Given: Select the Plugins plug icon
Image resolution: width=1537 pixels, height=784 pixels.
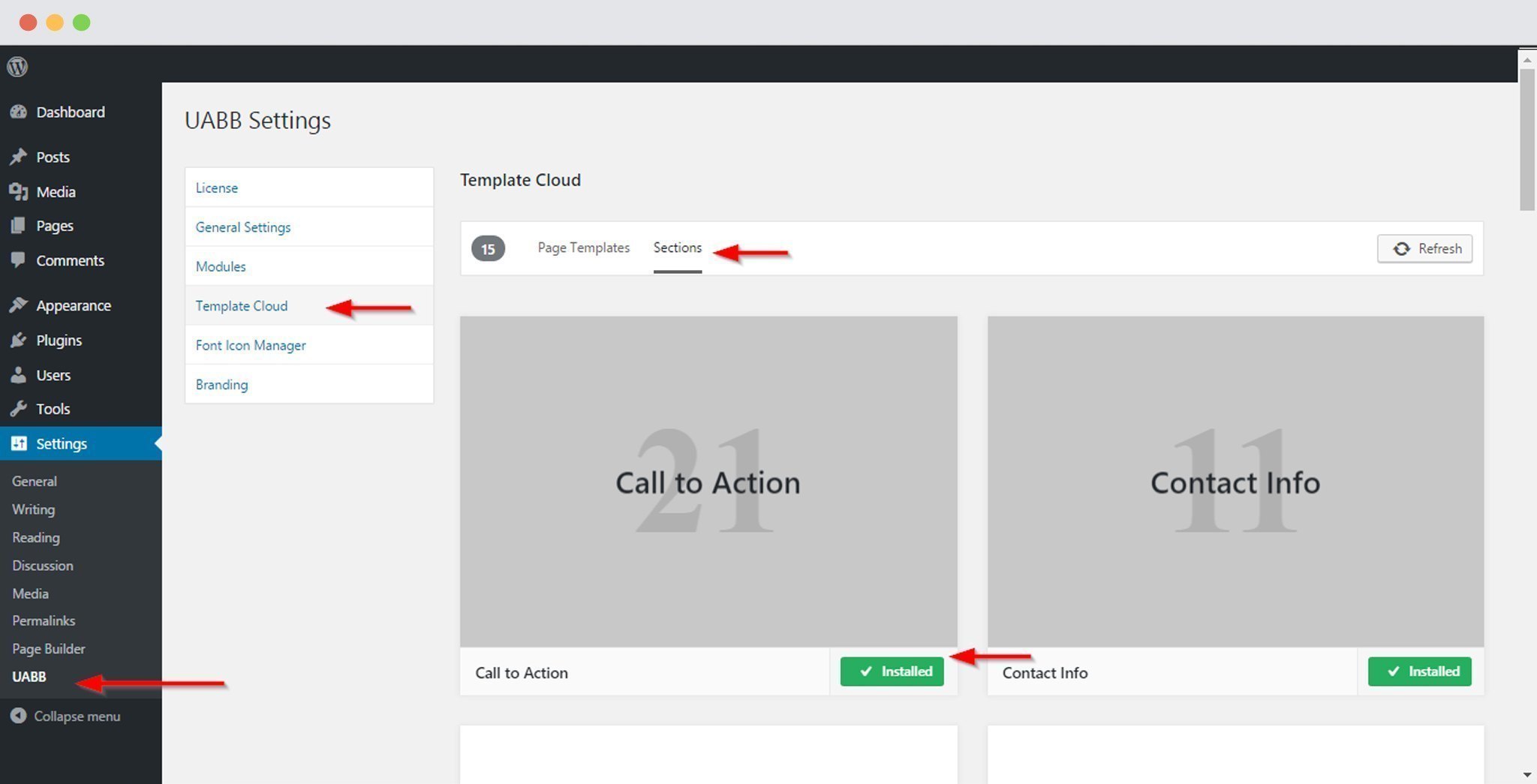Looking at the screenshot, I should (20, 339).
